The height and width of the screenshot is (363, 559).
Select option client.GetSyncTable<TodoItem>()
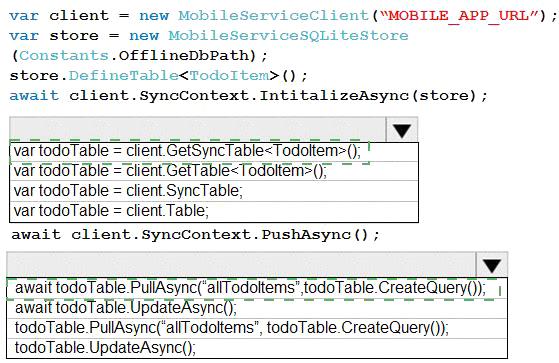click(x=214, y=151)
